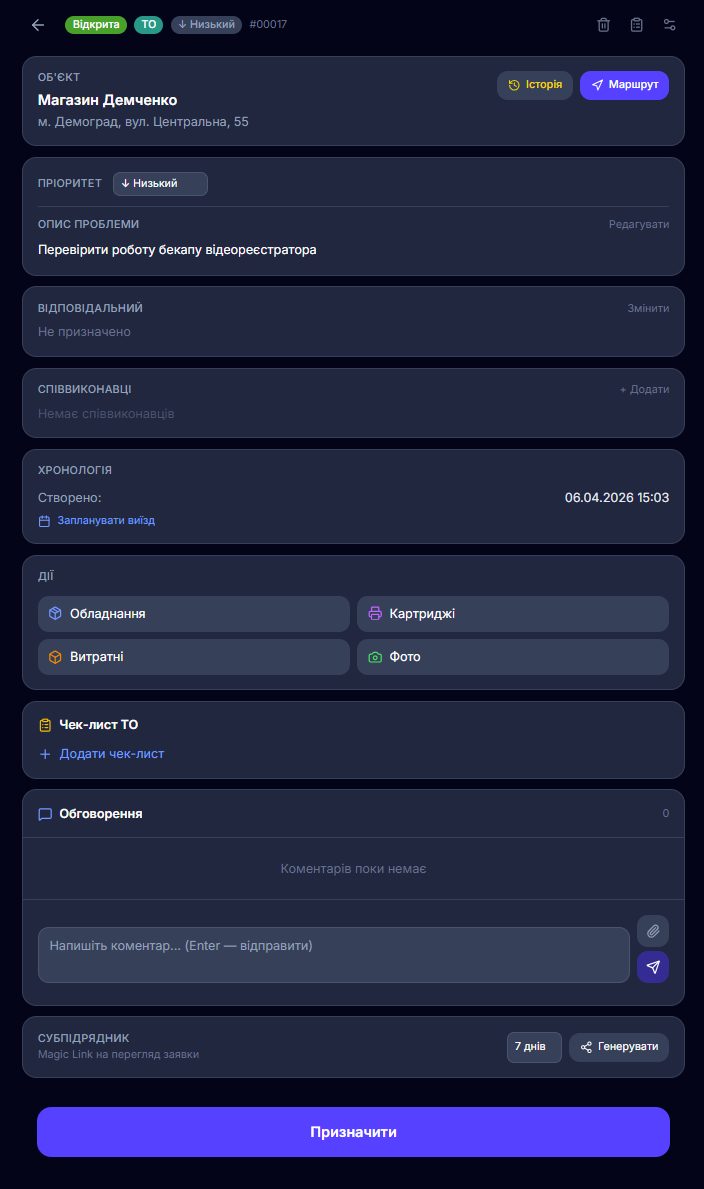Open the Історія history button
Image resolution: width=704 pixels, height=1189 pixels.
coord(535,85)
